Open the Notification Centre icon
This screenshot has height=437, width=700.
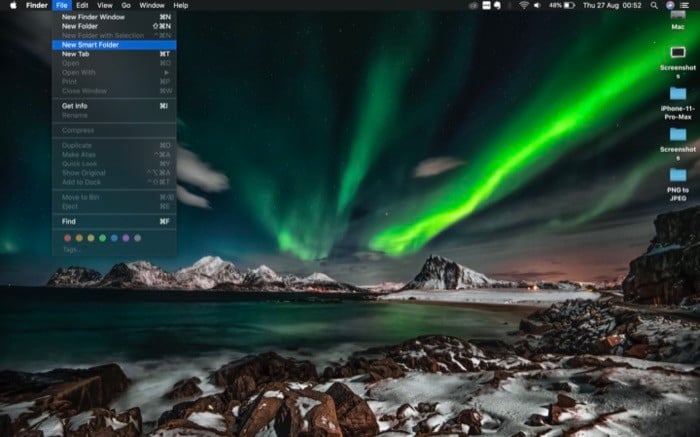tap(684, 5)
